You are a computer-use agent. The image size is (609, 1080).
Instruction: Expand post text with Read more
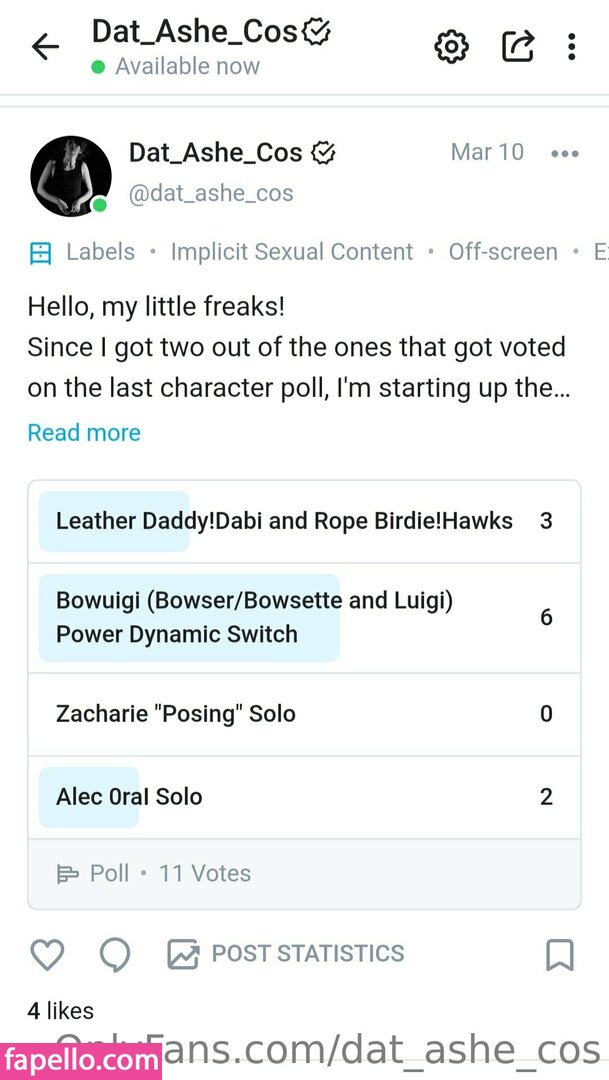click(x=84, y=433)
